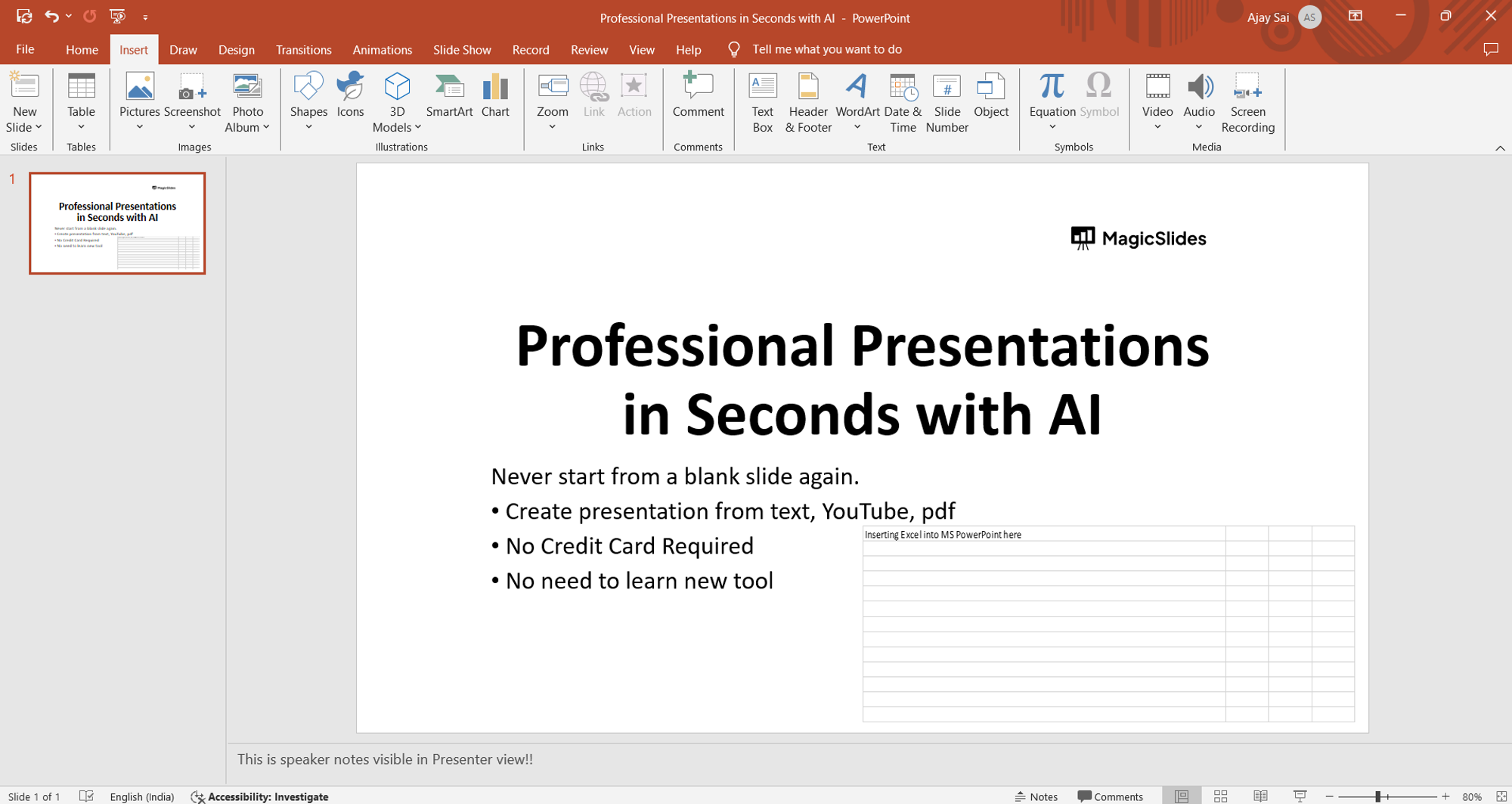Open the Transitions tab

coord(303,49)
